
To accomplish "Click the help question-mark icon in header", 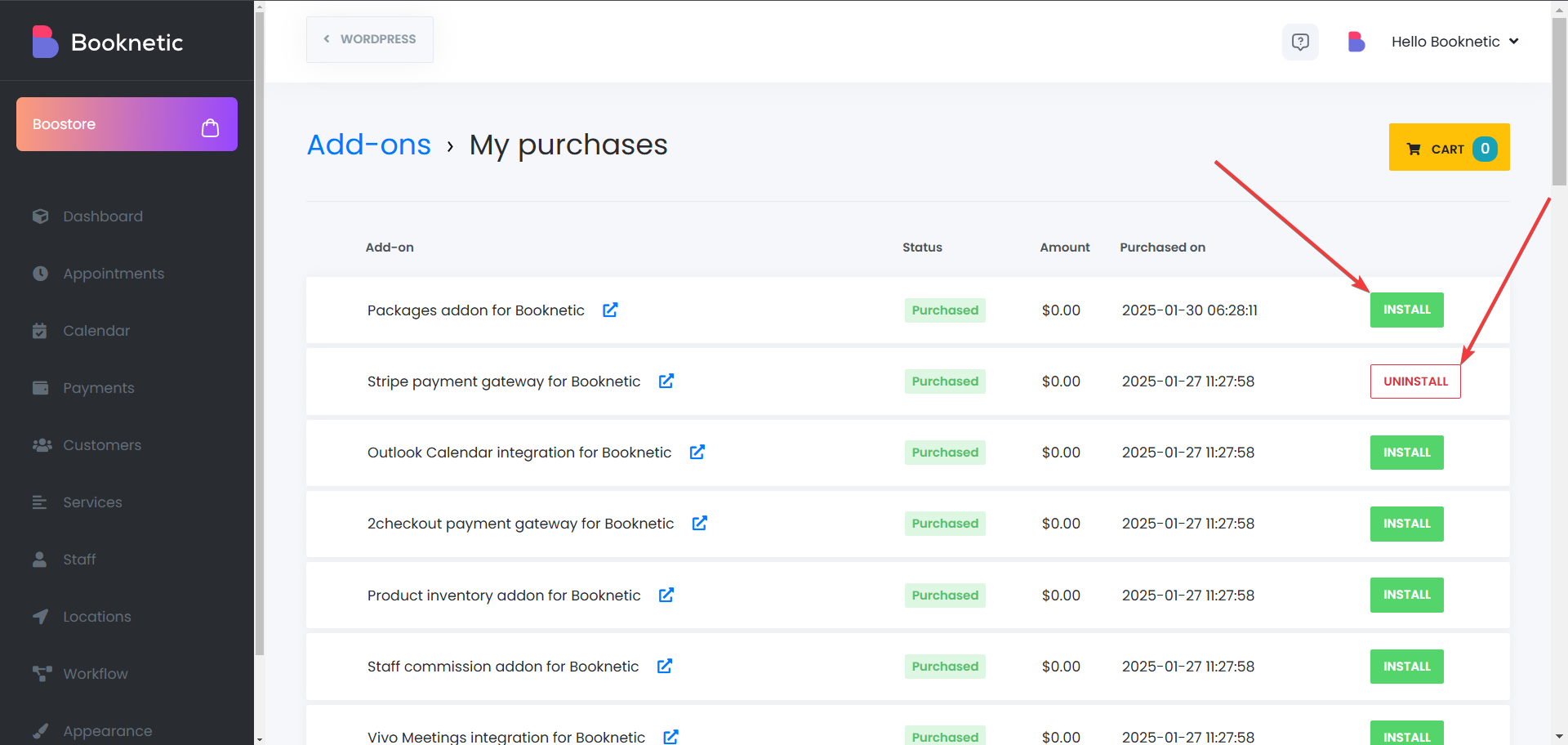I will (x=1300, y=42).
